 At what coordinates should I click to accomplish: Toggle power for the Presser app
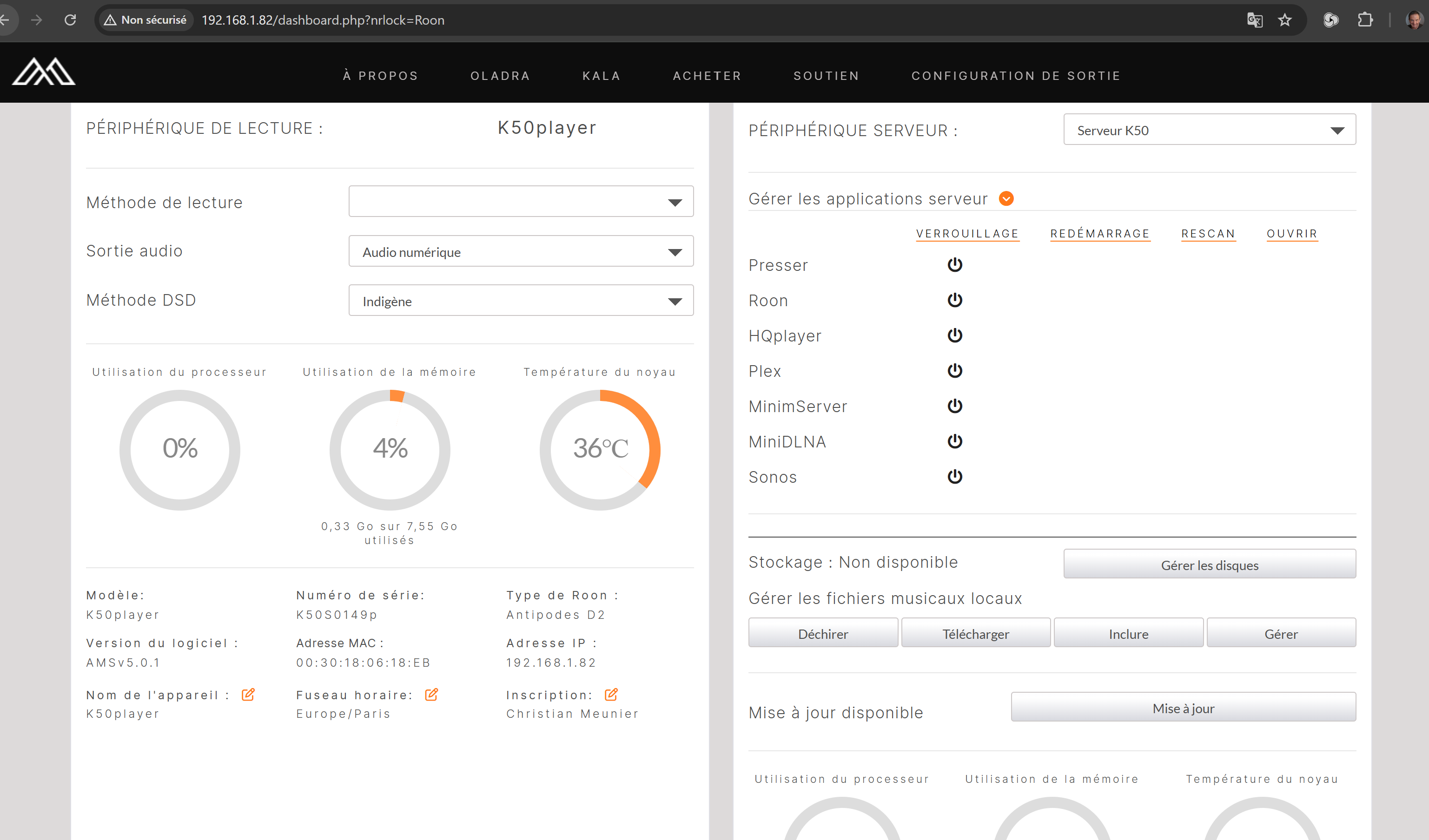click(955, 265)
